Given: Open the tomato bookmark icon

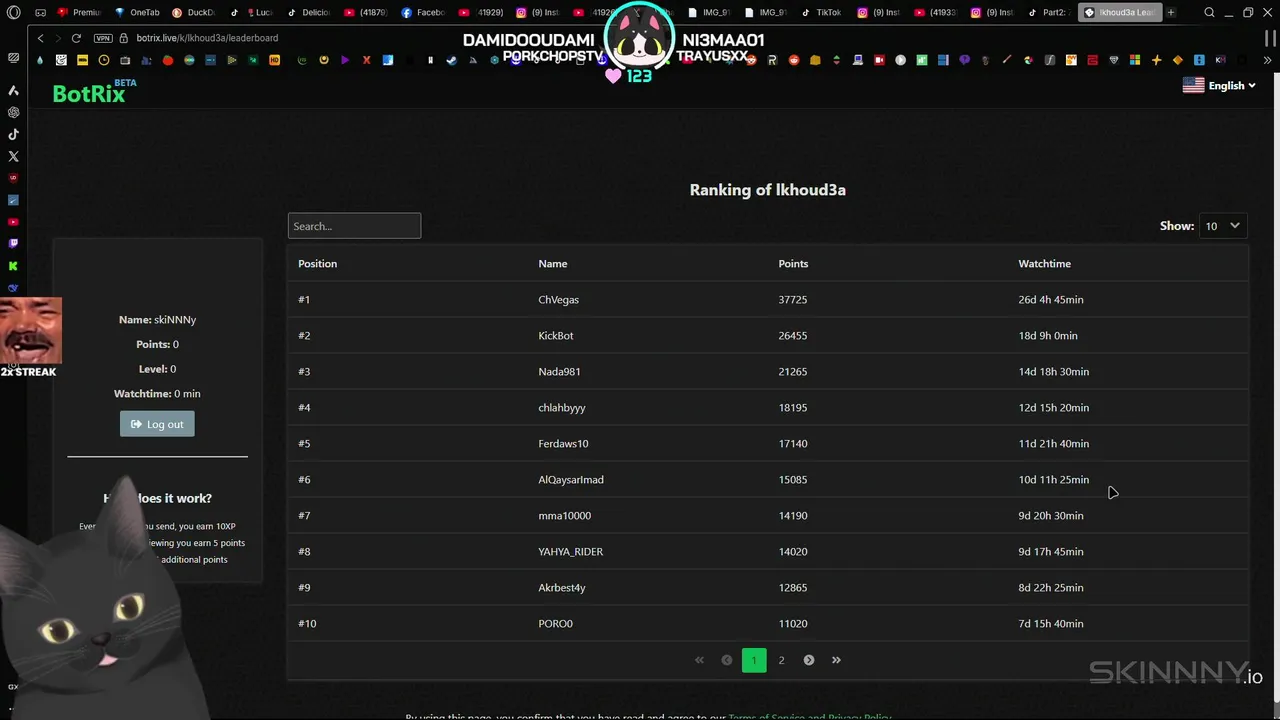Looking at the screenshot, I should click(x=168, y=60).
